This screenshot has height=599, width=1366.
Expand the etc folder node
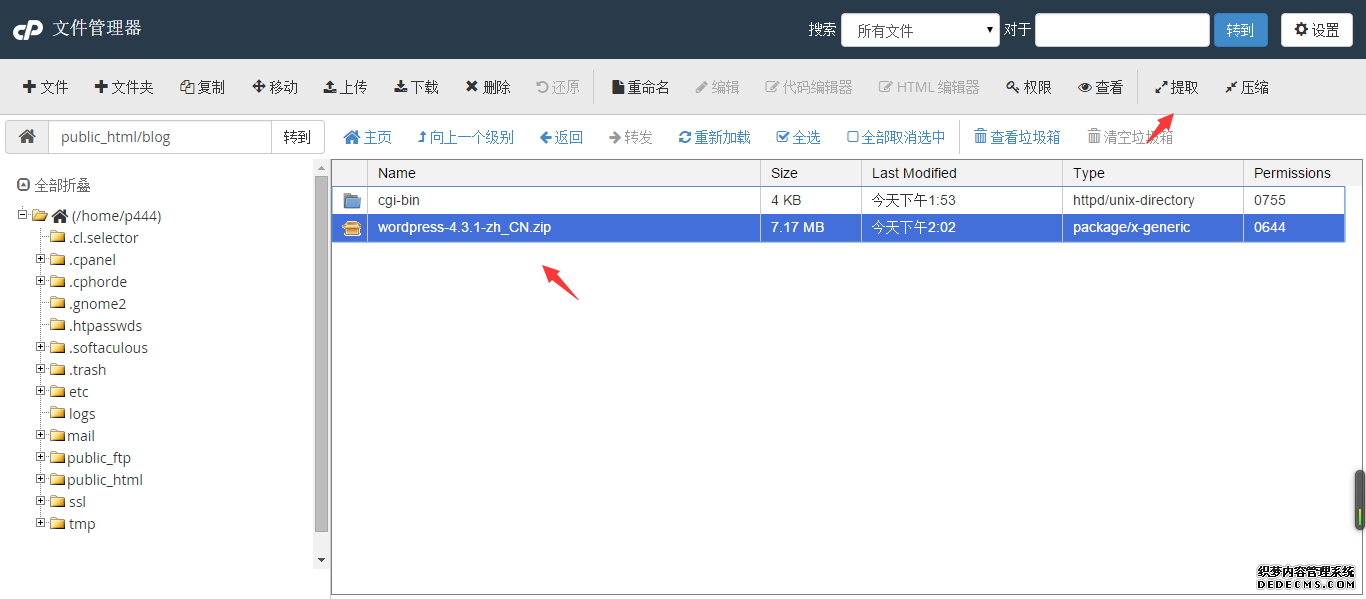tap(41, 391)
